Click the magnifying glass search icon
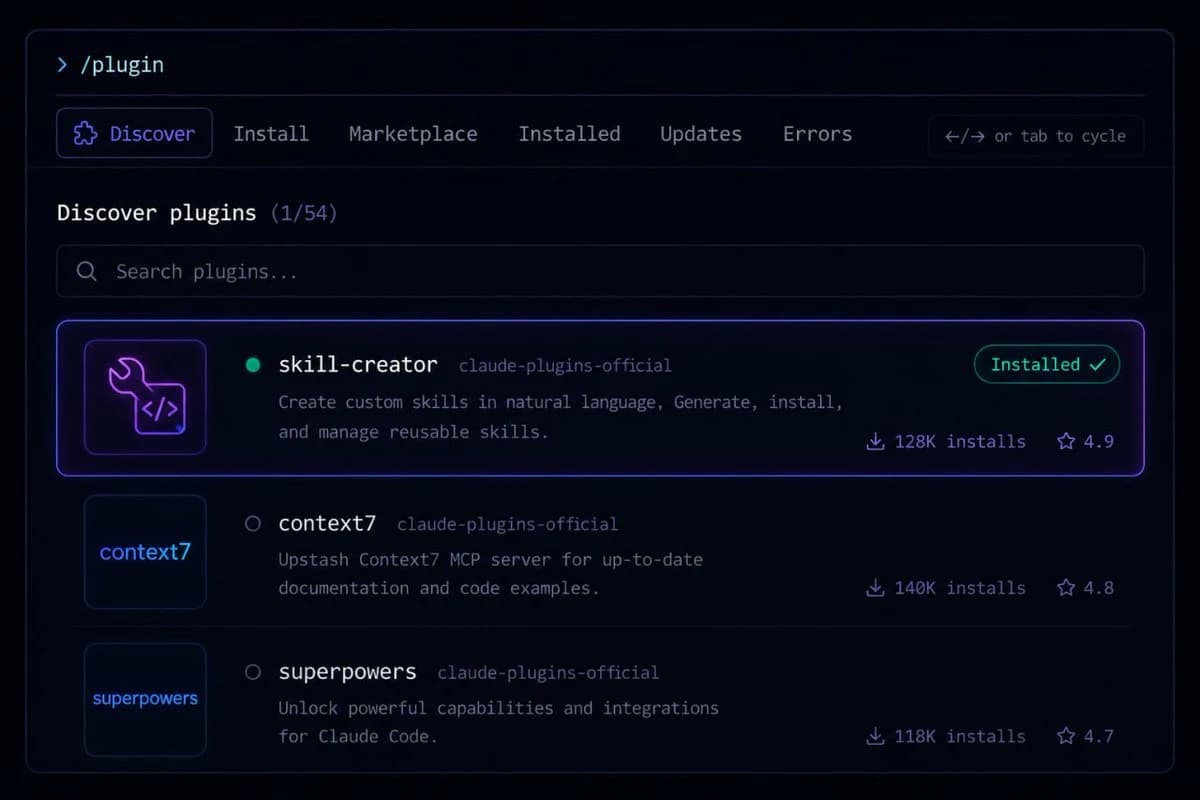The image size is (1200, 800). click(x=87, y=271)
